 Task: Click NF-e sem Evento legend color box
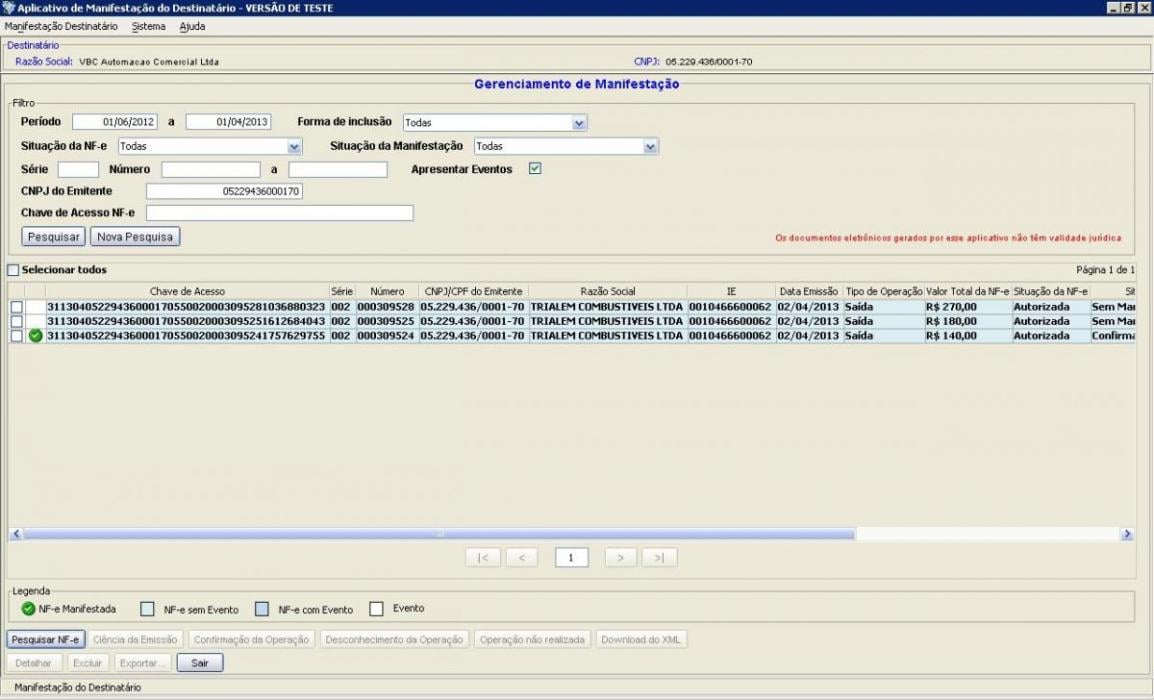click(147, 609)
